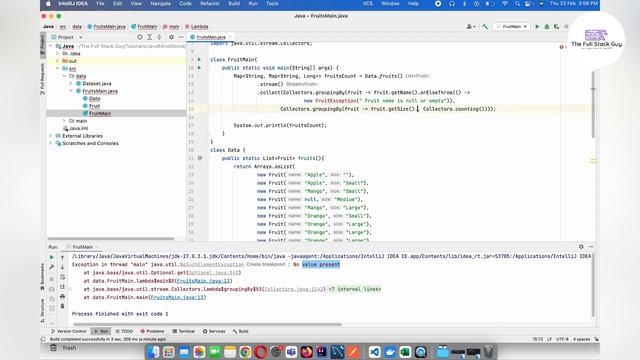Expand Scratches and Consoles node
This screenshot has height=360, width=640.
point(51,143)
